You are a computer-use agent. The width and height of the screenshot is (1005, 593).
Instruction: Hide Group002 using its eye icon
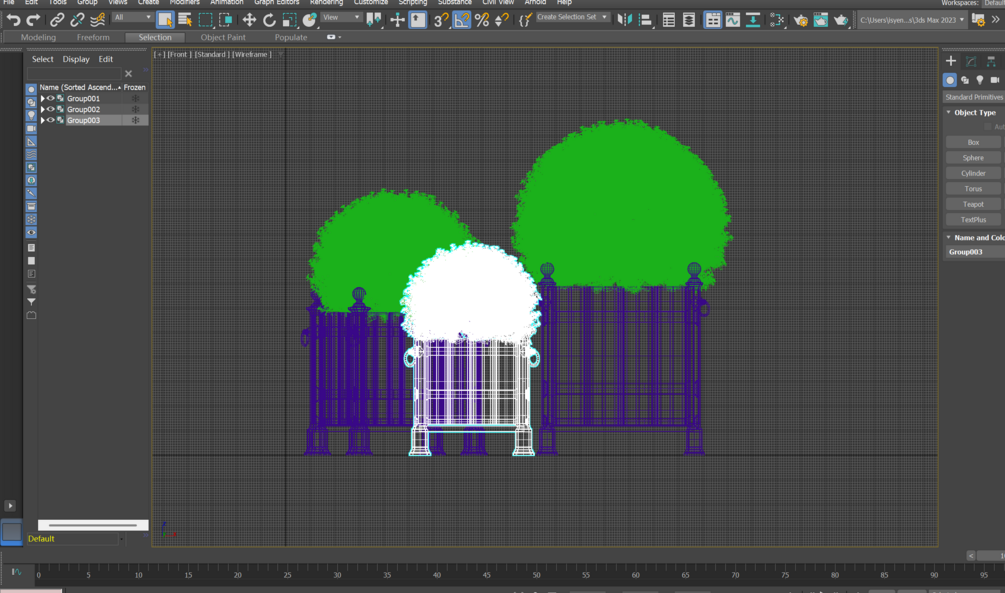click(x=51, y=110)
